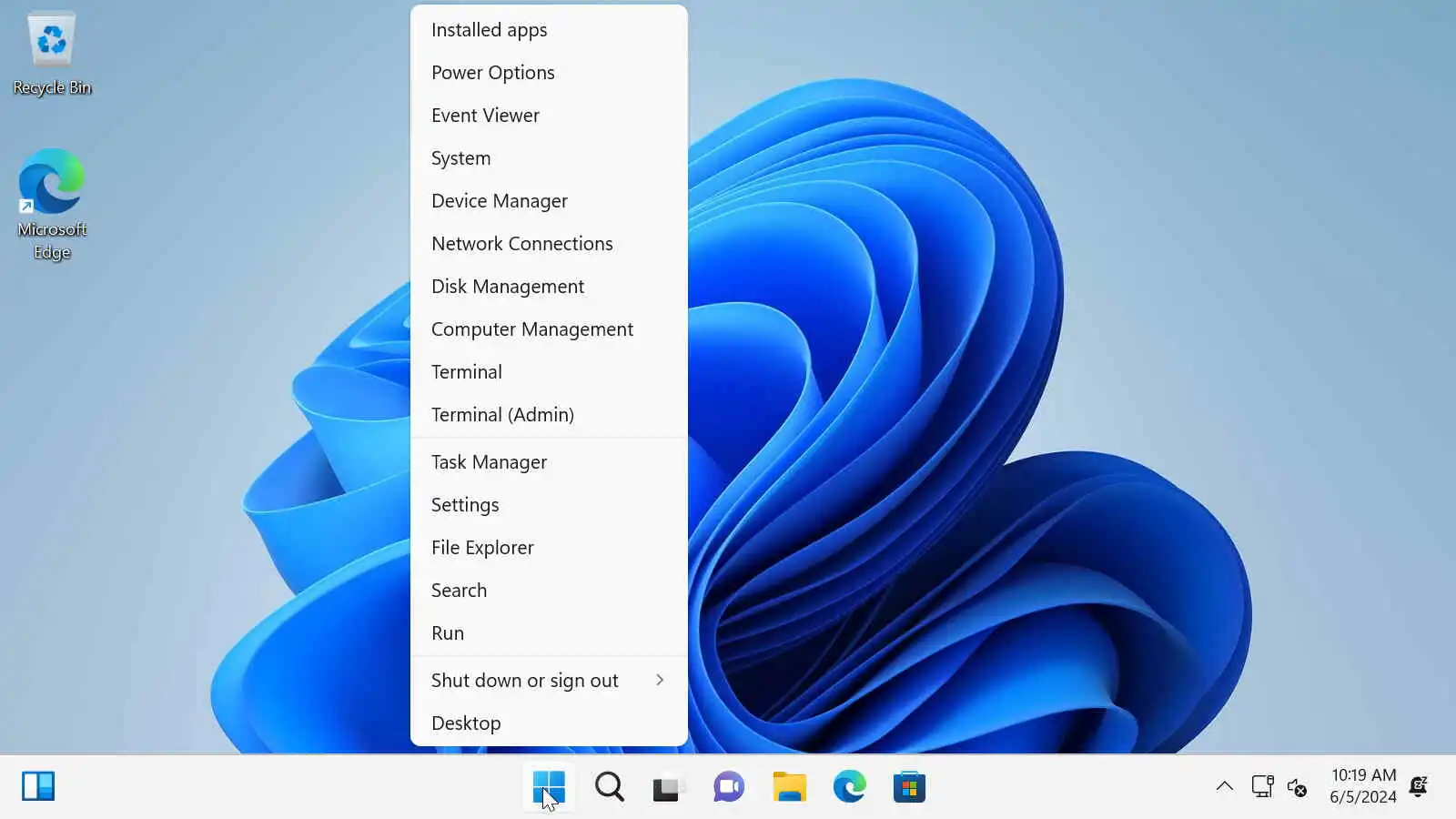Open Microsoft Store from the taskbar
Viewport: 1456px width, 819px height.
click(909, 786)
